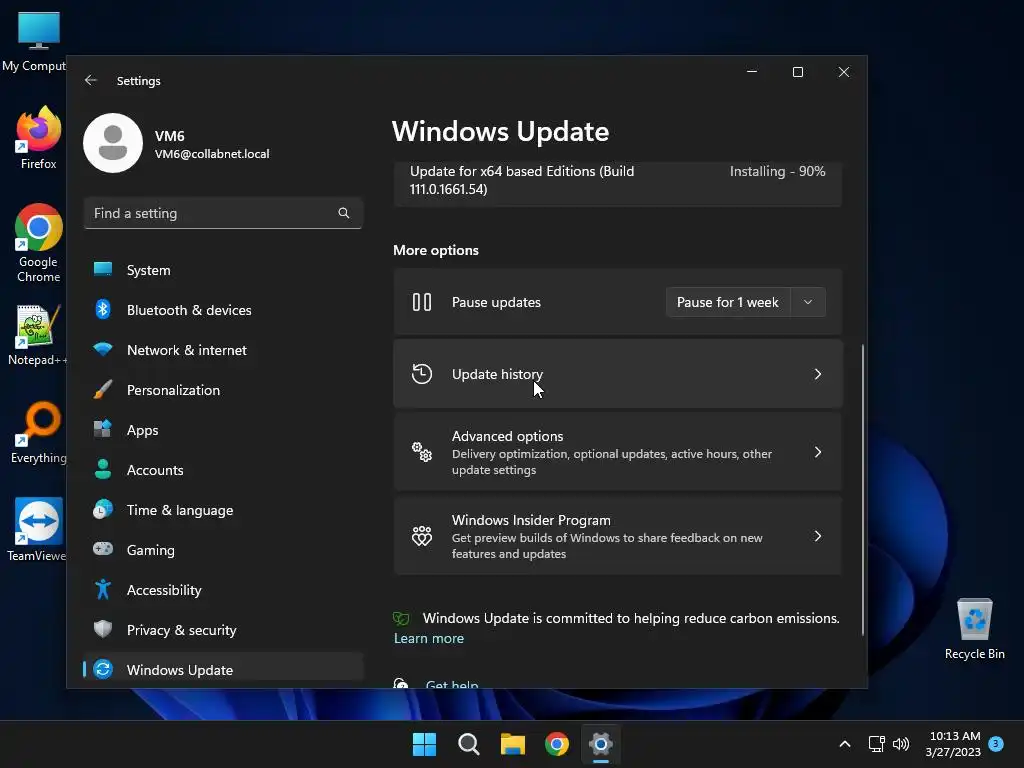Click the network tray icon
1024x768 pixels.
click(x=876, y=744)
